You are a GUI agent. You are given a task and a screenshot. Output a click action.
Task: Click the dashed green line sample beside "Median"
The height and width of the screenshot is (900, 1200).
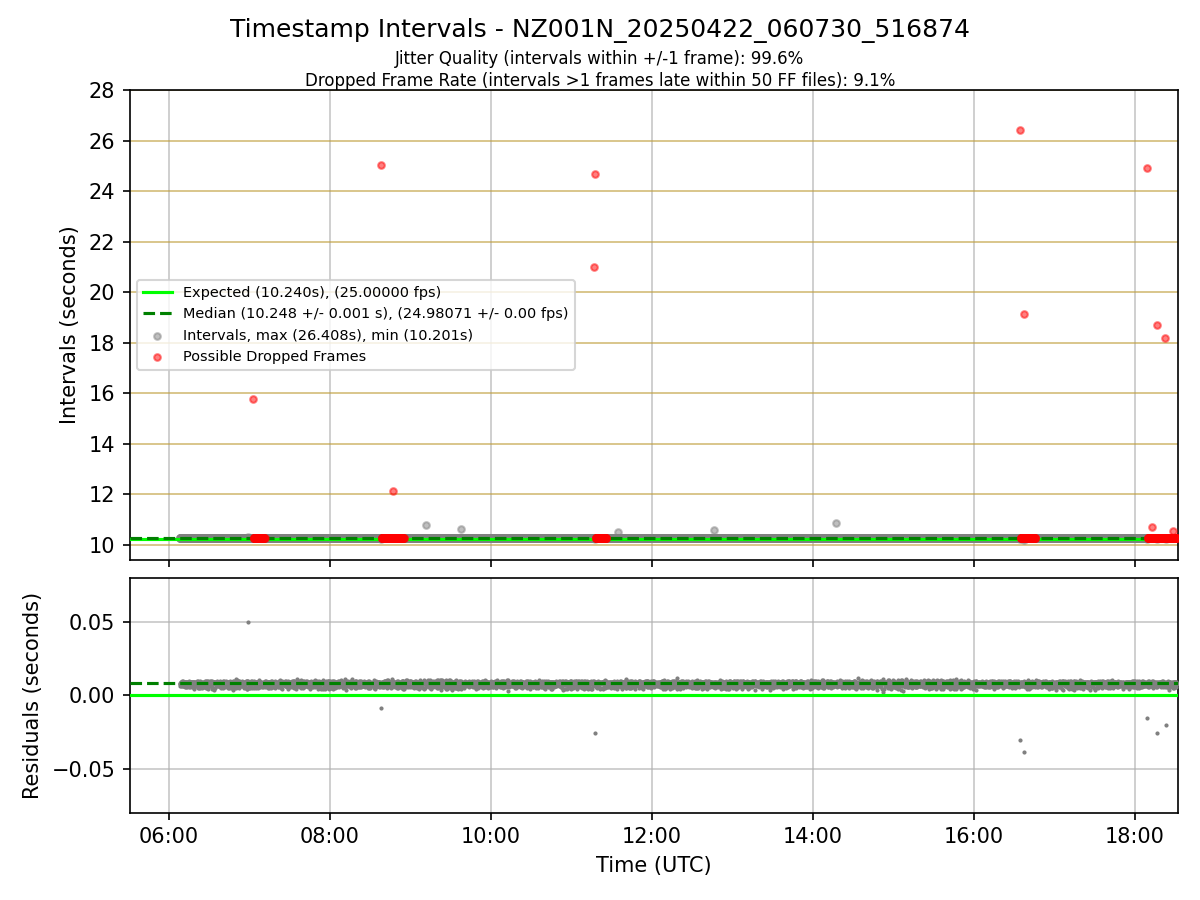coord(157,313)
